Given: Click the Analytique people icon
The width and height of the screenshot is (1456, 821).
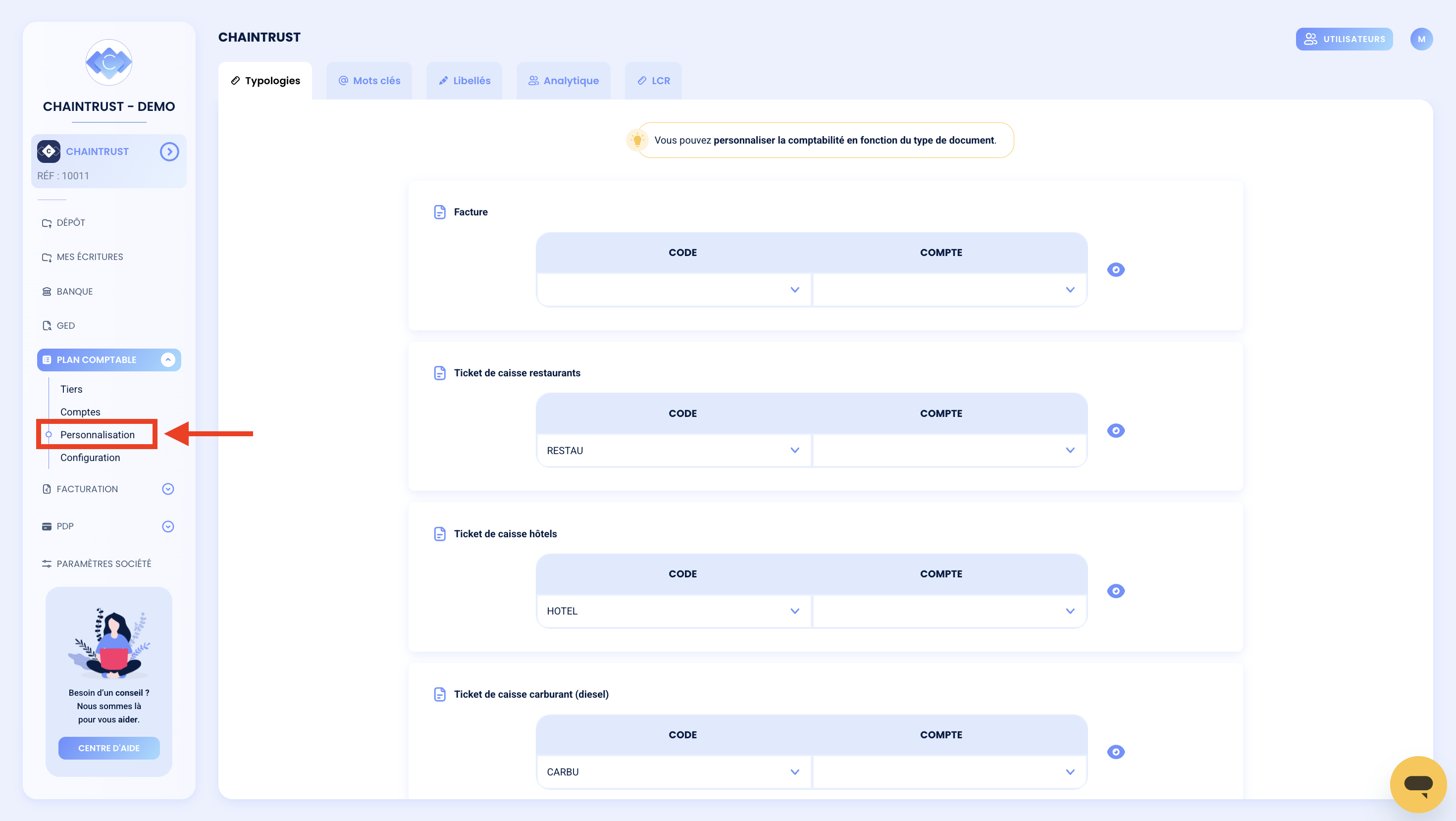Looking at the screenshot, I should click(x=533, y=81).
